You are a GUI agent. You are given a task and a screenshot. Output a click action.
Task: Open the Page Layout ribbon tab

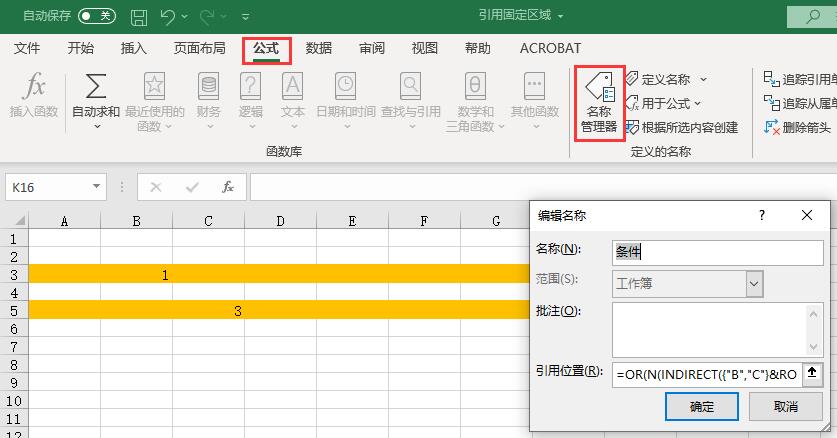[x=199, y=48]
